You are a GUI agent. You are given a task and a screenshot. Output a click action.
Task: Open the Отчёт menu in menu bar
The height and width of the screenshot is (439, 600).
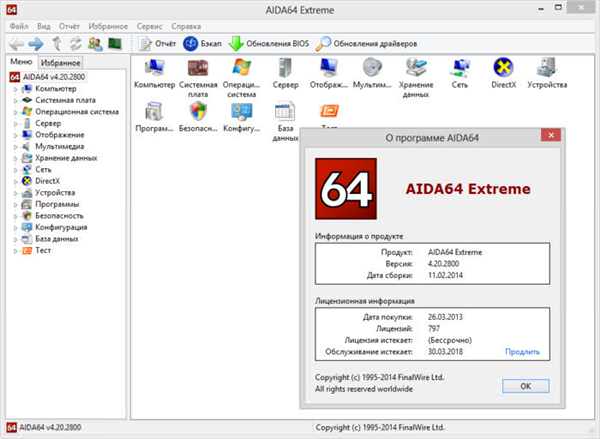click(69, 26)
